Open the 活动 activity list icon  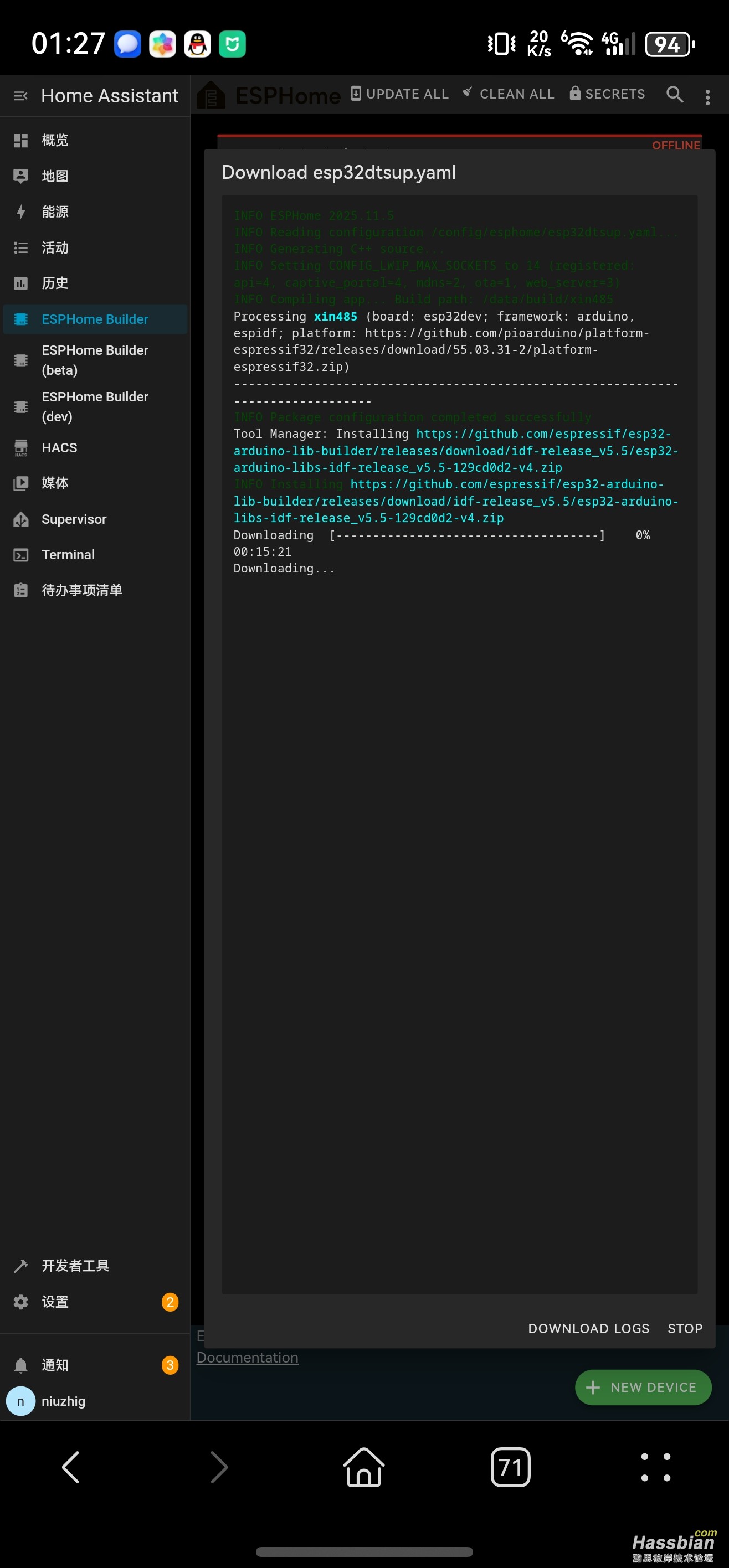click(20, 247)
